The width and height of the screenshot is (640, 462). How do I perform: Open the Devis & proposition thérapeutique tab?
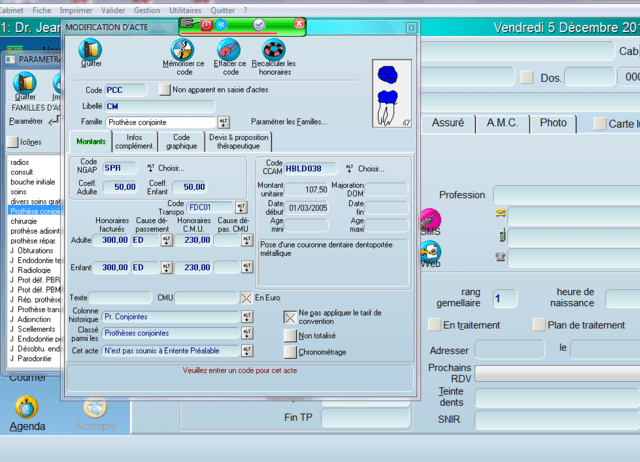click(x=238, y=142)
